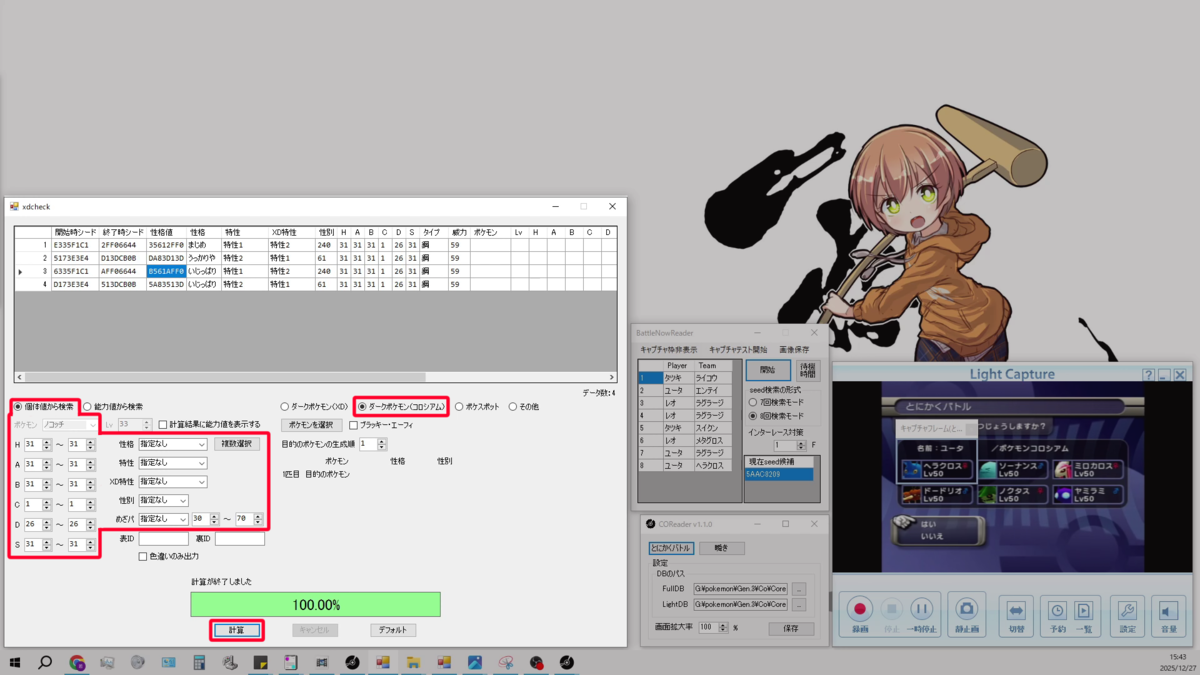Click ポケモンを選択 button
The image size is (1200, 675).
point(312,425)
